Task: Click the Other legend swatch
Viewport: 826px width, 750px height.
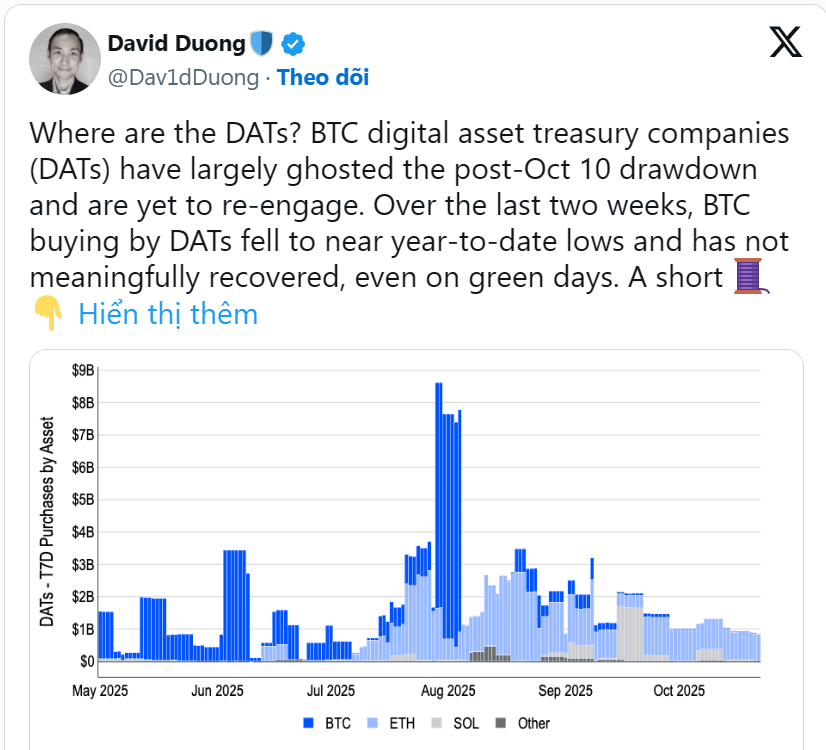Action: (x=502, y=723)
